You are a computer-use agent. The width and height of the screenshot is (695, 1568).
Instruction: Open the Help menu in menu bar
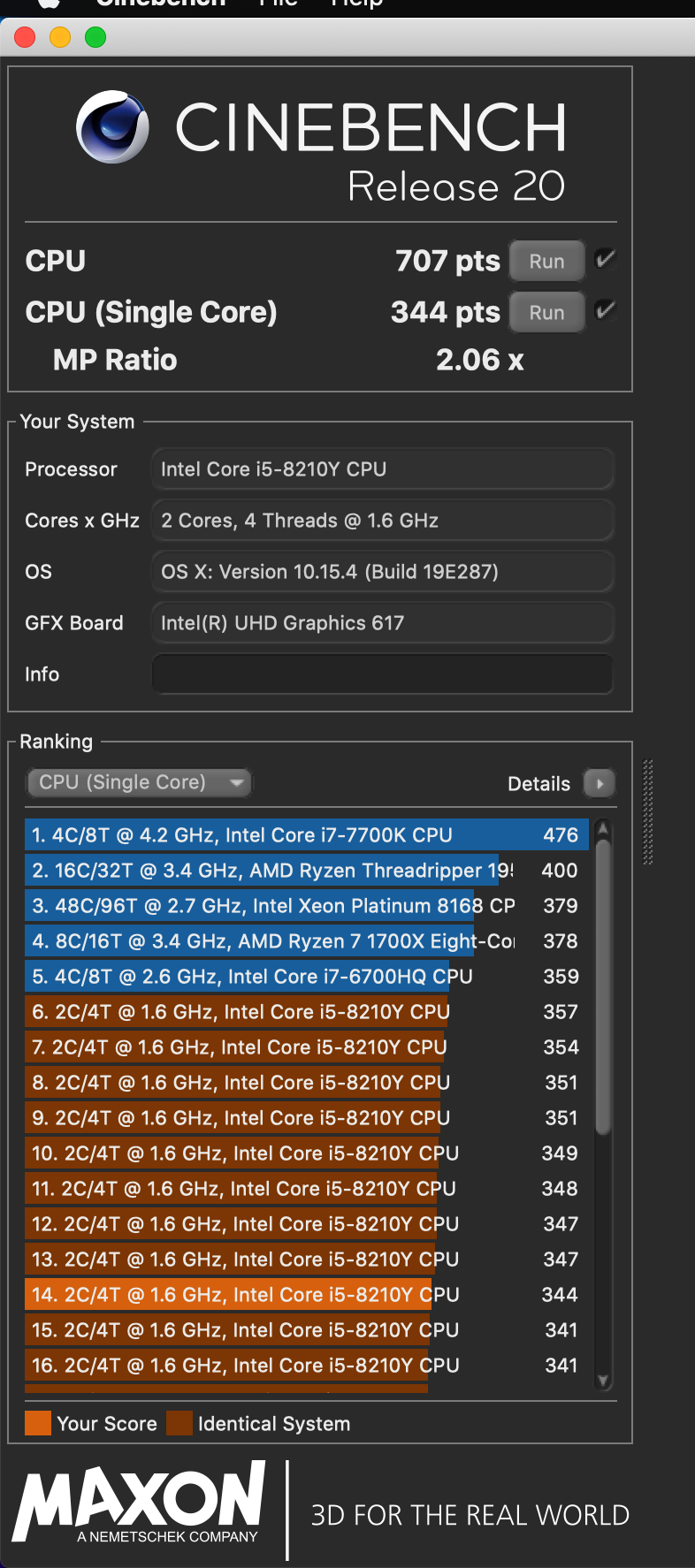tap(356, 4)
